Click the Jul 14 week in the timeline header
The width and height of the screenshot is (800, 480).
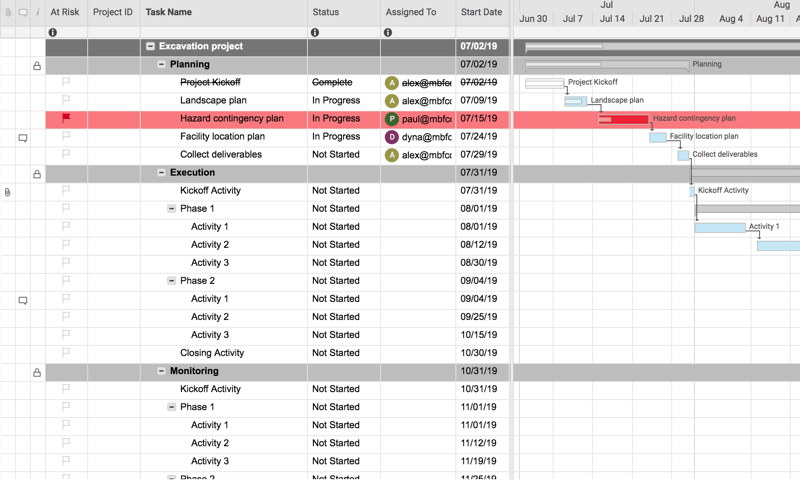point(612,19)
